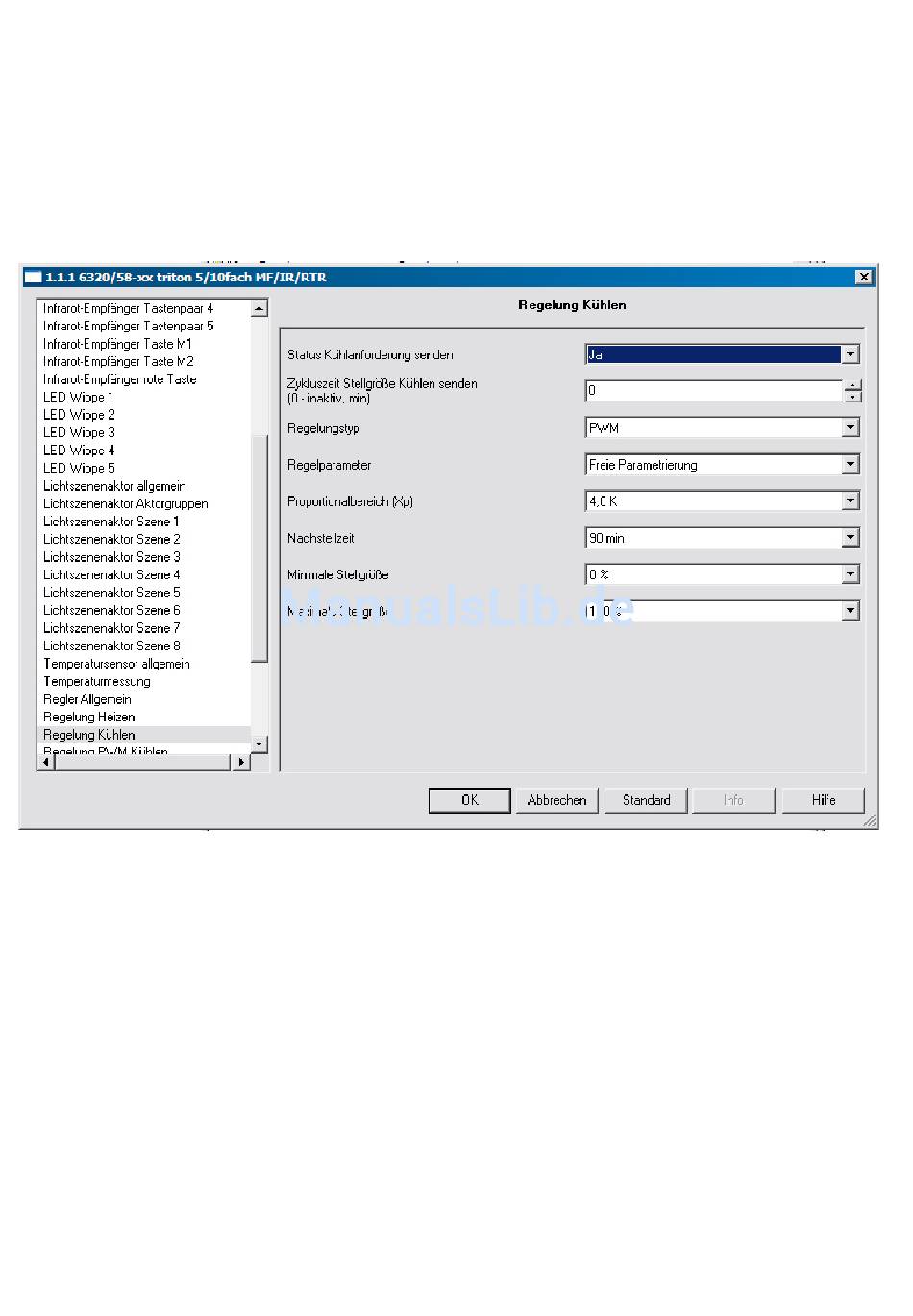Viewport: 913px width, 1316px height.
Task: Expand the Minimale Stellgröße dropdown
Action: [851, 573]
